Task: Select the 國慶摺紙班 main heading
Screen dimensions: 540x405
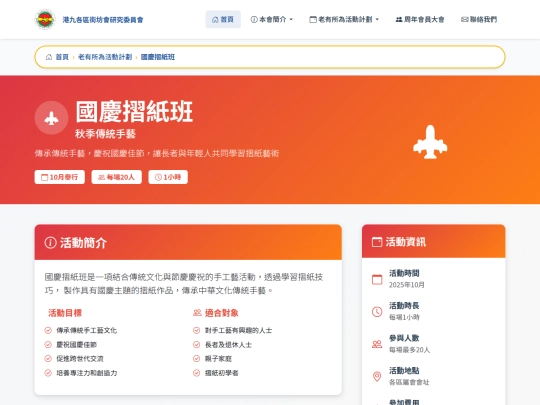Action: point(134,111)
